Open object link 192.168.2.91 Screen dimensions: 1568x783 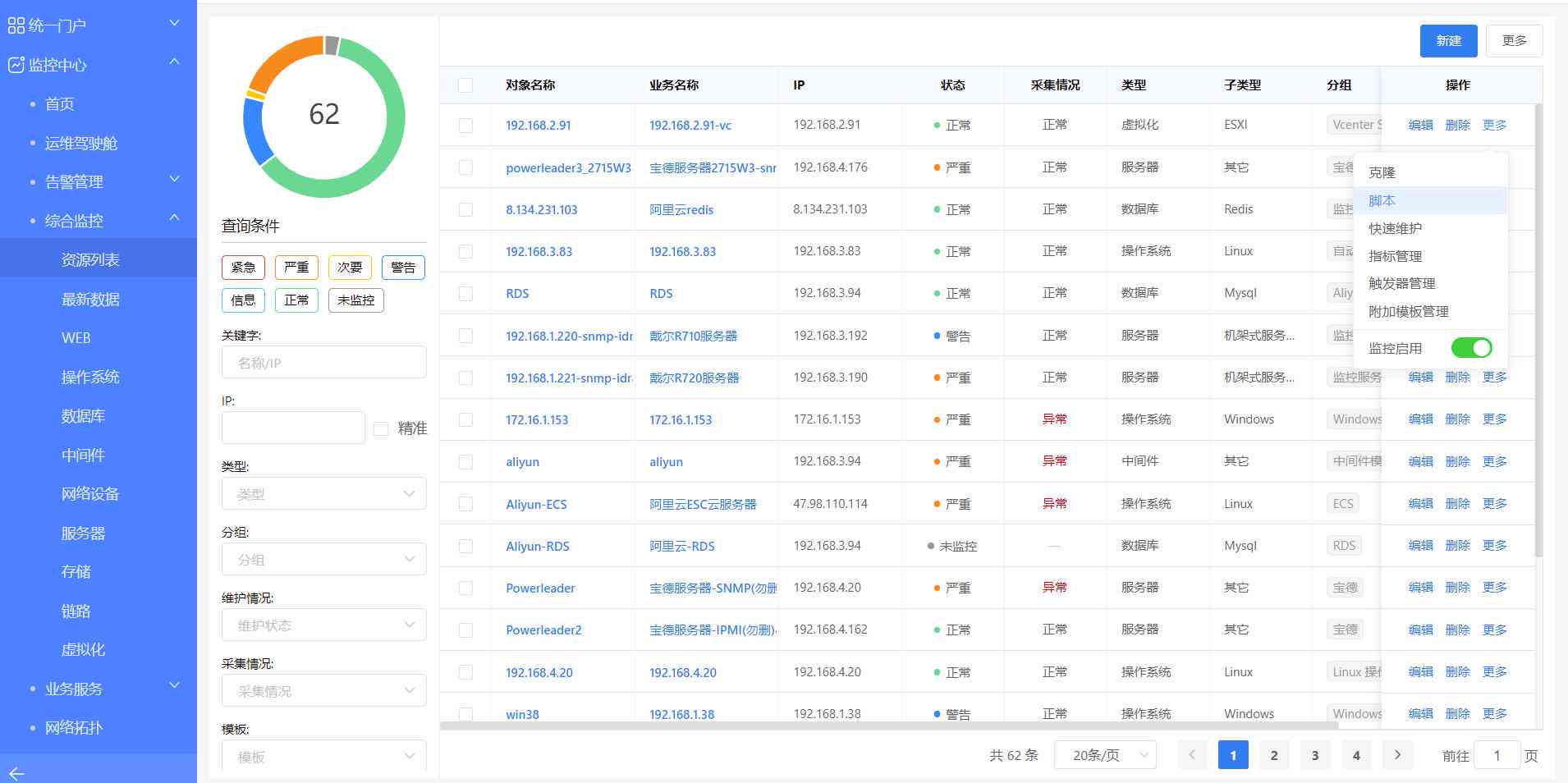pos(539,126)
